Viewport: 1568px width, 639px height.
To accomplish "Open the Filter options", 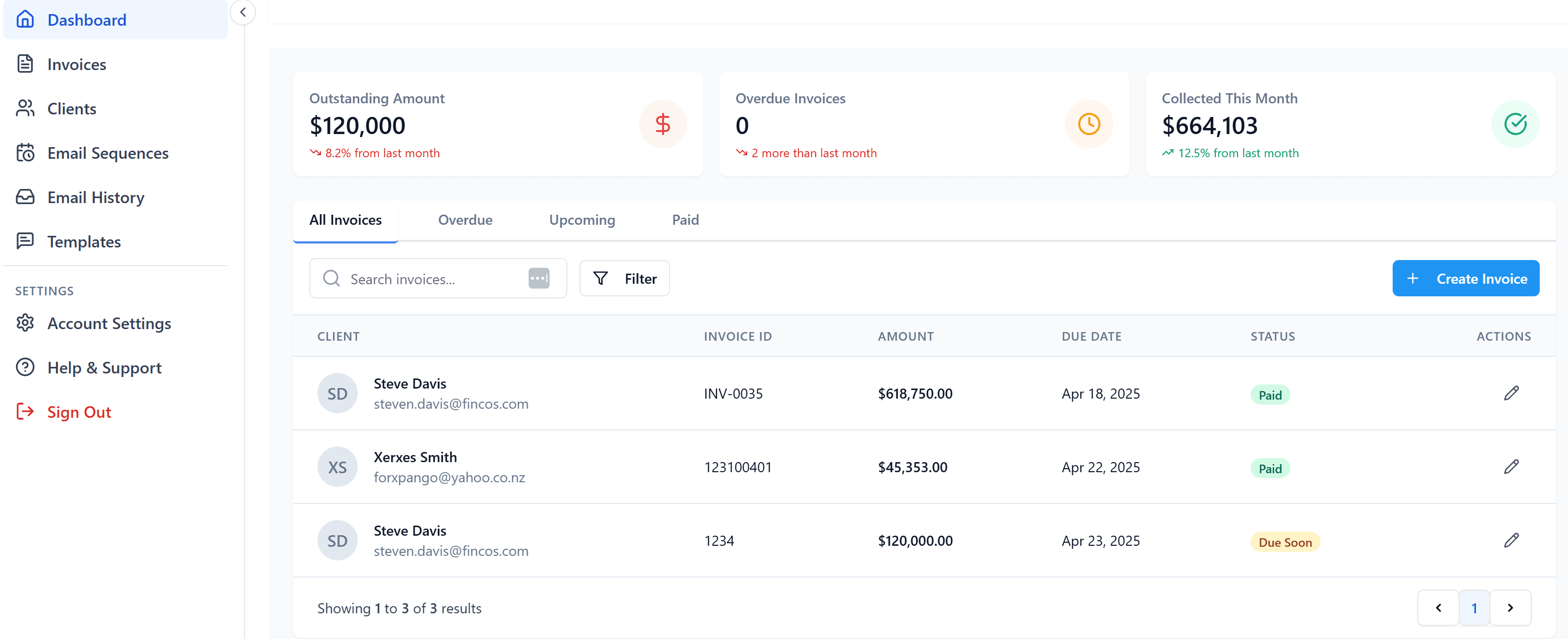I will point(624,279).
